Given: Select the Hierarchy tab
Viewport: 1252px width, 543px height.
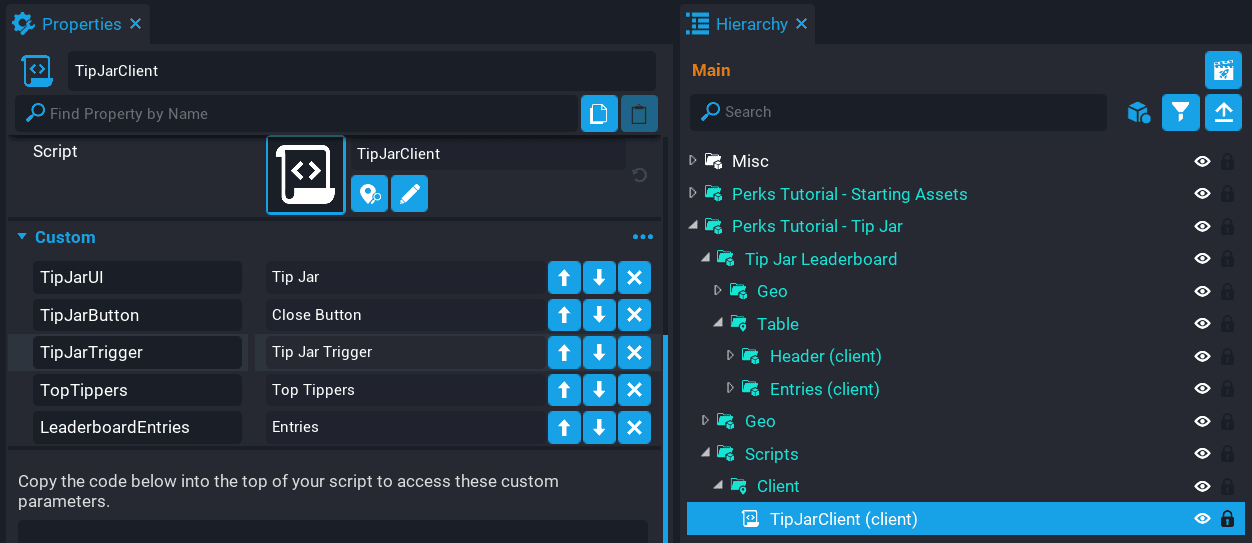Looking at the screenshot, I should (750, 23).
